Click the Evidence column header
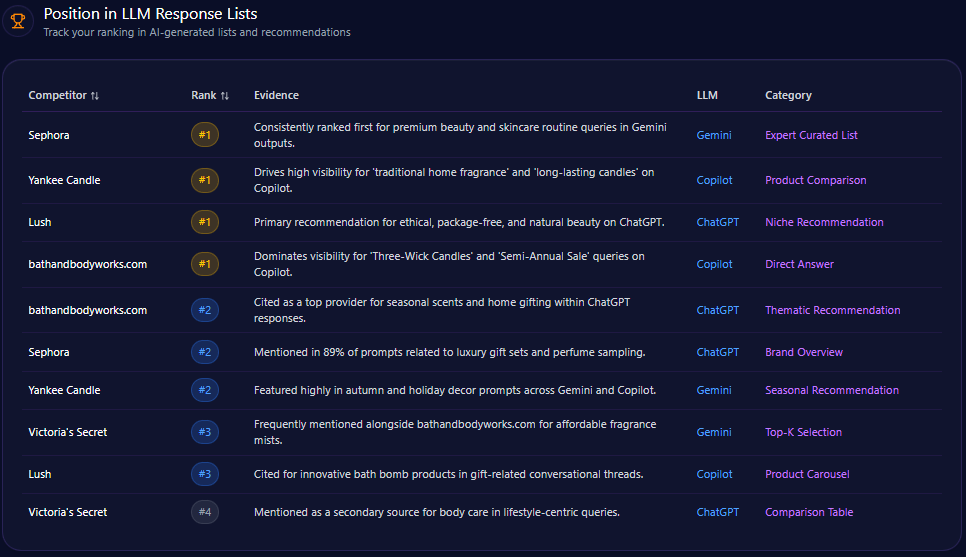This screenshot has width=966, height=557. tap(276, 95)
